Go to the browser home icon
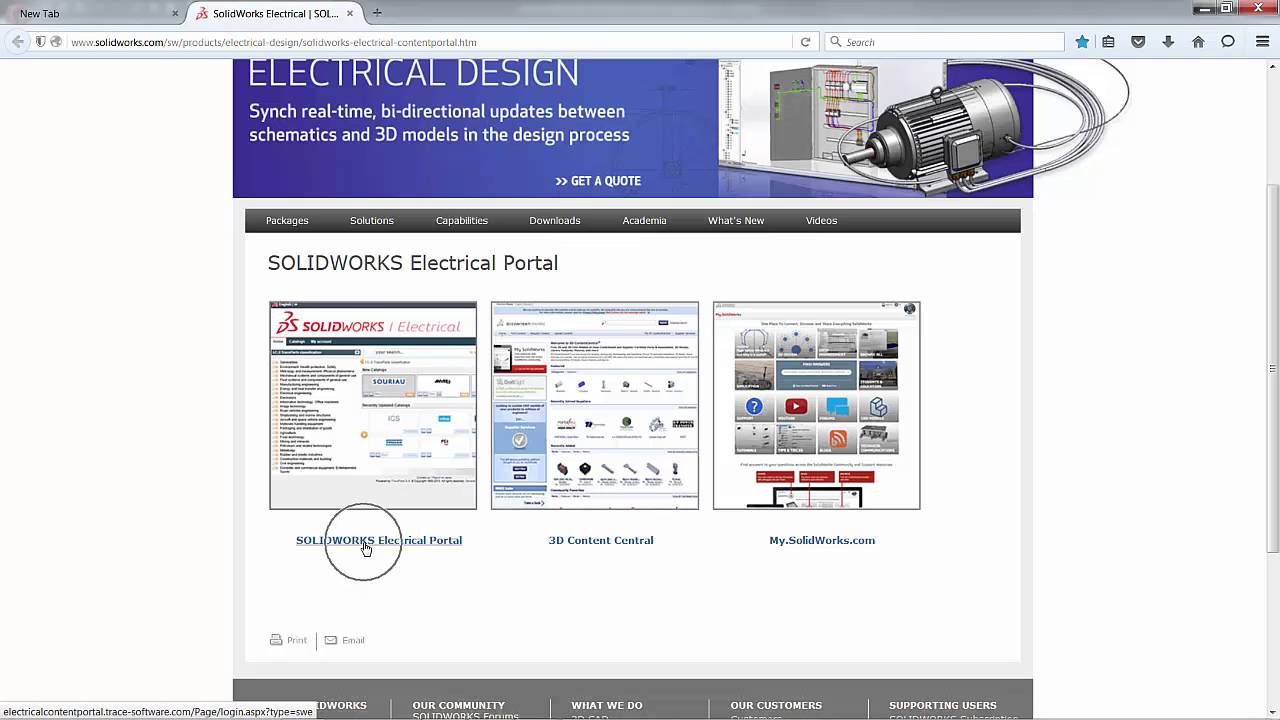This screenshot has width=1280, height=720. click(1198, 42)
